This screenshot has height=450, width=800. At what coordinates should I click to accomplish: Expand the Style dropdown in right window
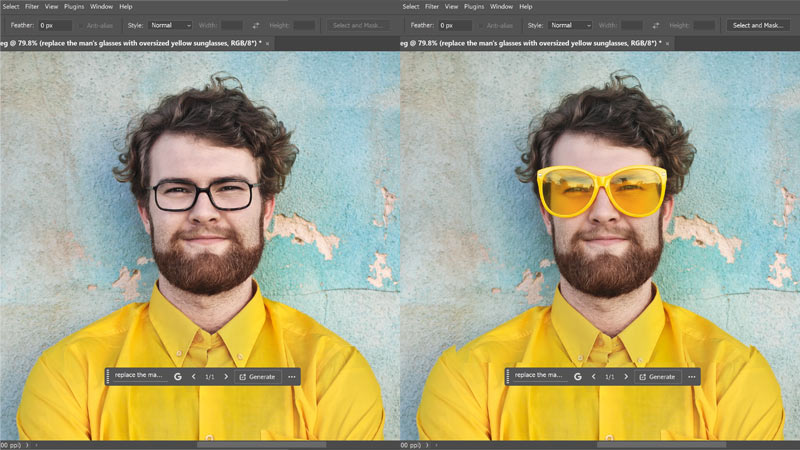[570, 25]
